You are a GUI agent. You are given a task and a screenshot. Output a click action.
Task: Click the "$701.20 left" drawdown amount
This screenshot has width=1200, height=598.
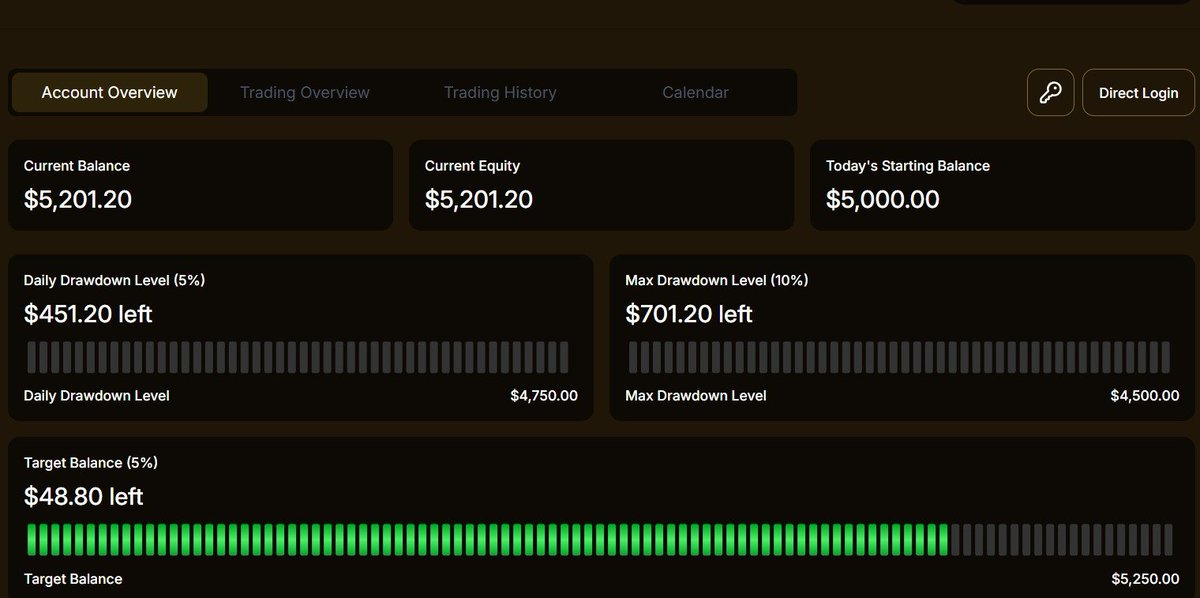coord(689,314)
